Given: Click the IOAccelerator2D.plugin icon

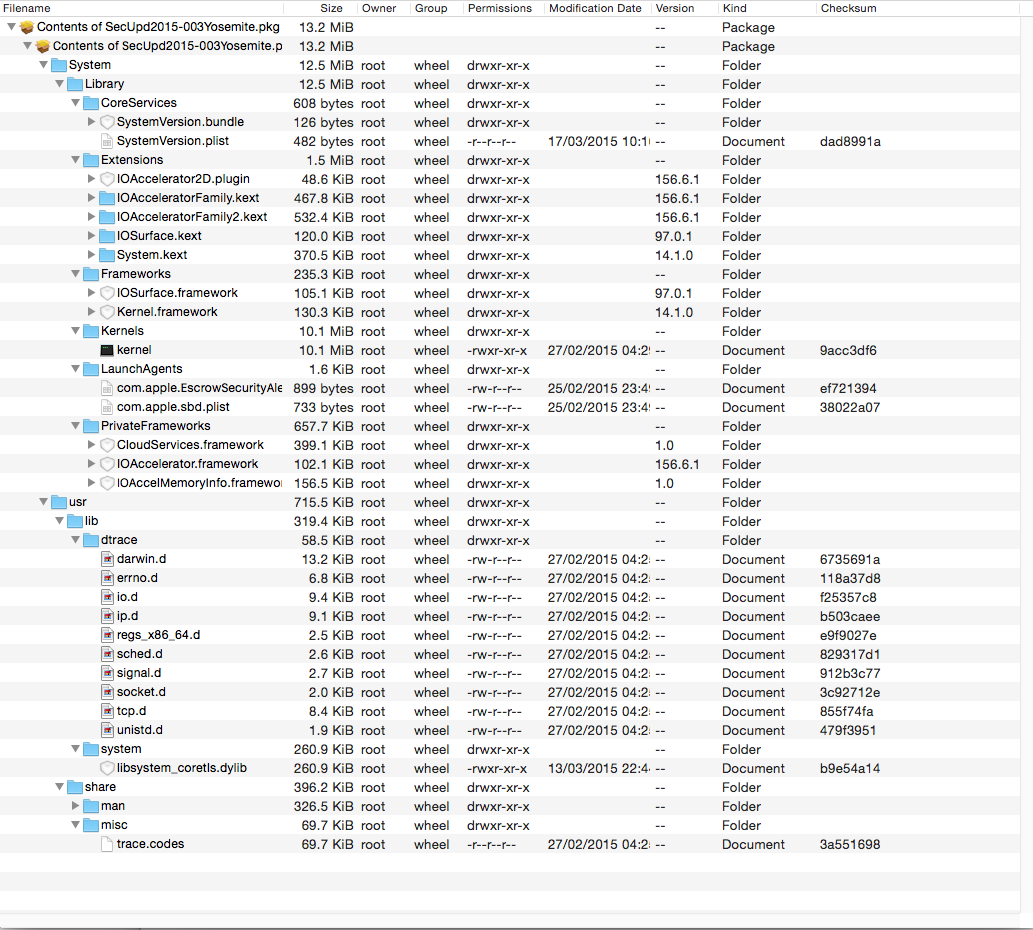Looking at the screenshot, I should [107, 179].
